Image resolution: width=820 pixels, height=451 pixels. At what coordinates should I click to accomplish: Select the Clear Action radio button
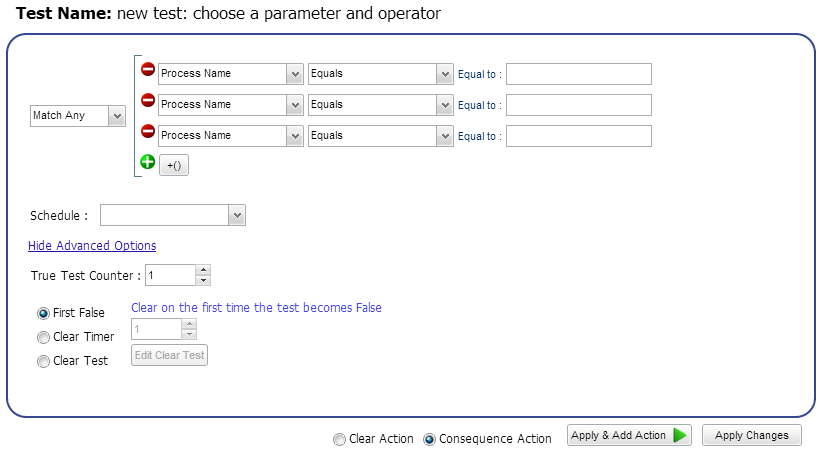click(x=339, y=439)
